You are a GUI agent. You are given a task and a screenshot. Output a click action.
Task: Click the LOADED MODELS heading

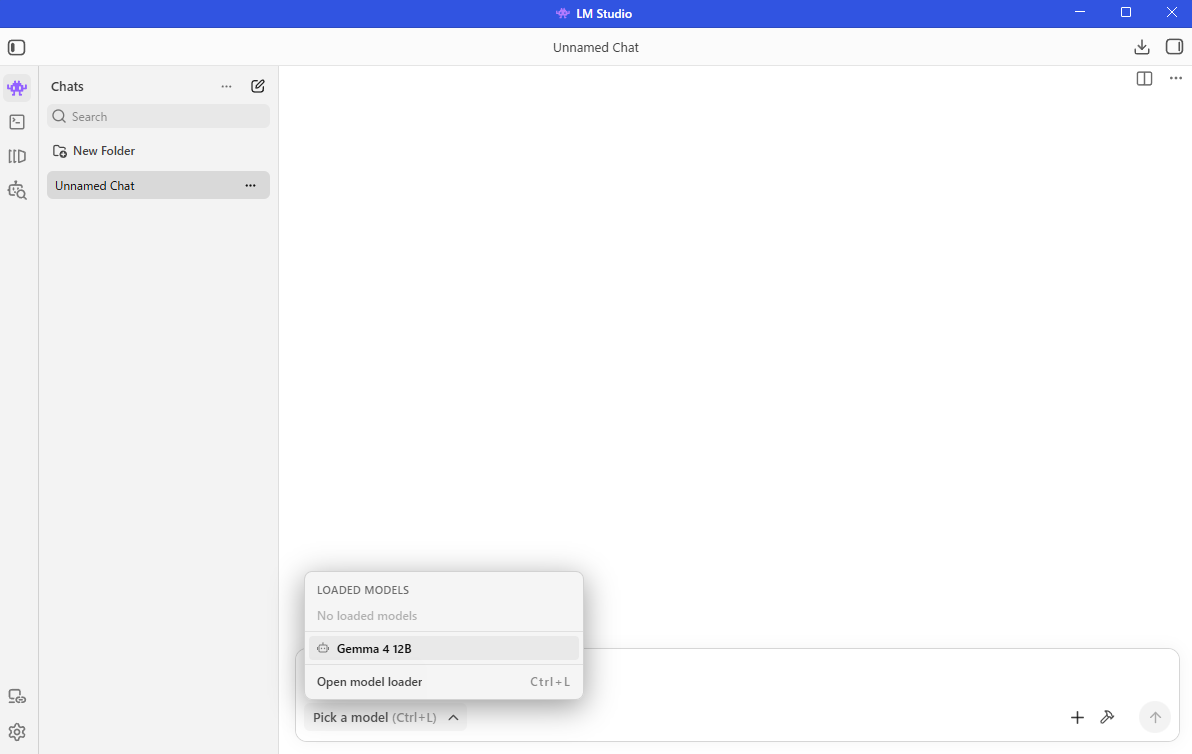pyautogui.click(x=363, y=590)
